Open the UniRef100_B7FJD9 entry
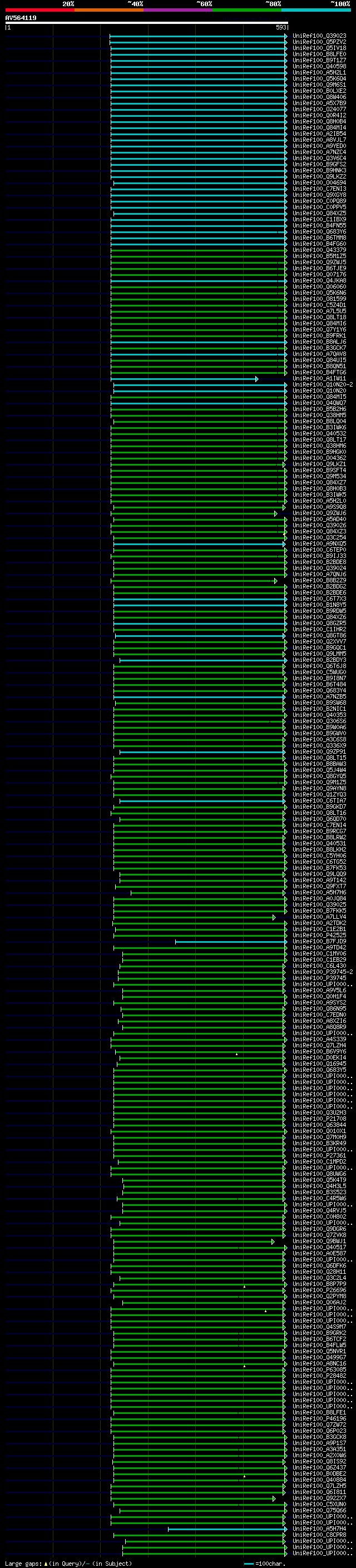Screen dimensions: 356x1568 pyautogui.click(x=319, y=942)
